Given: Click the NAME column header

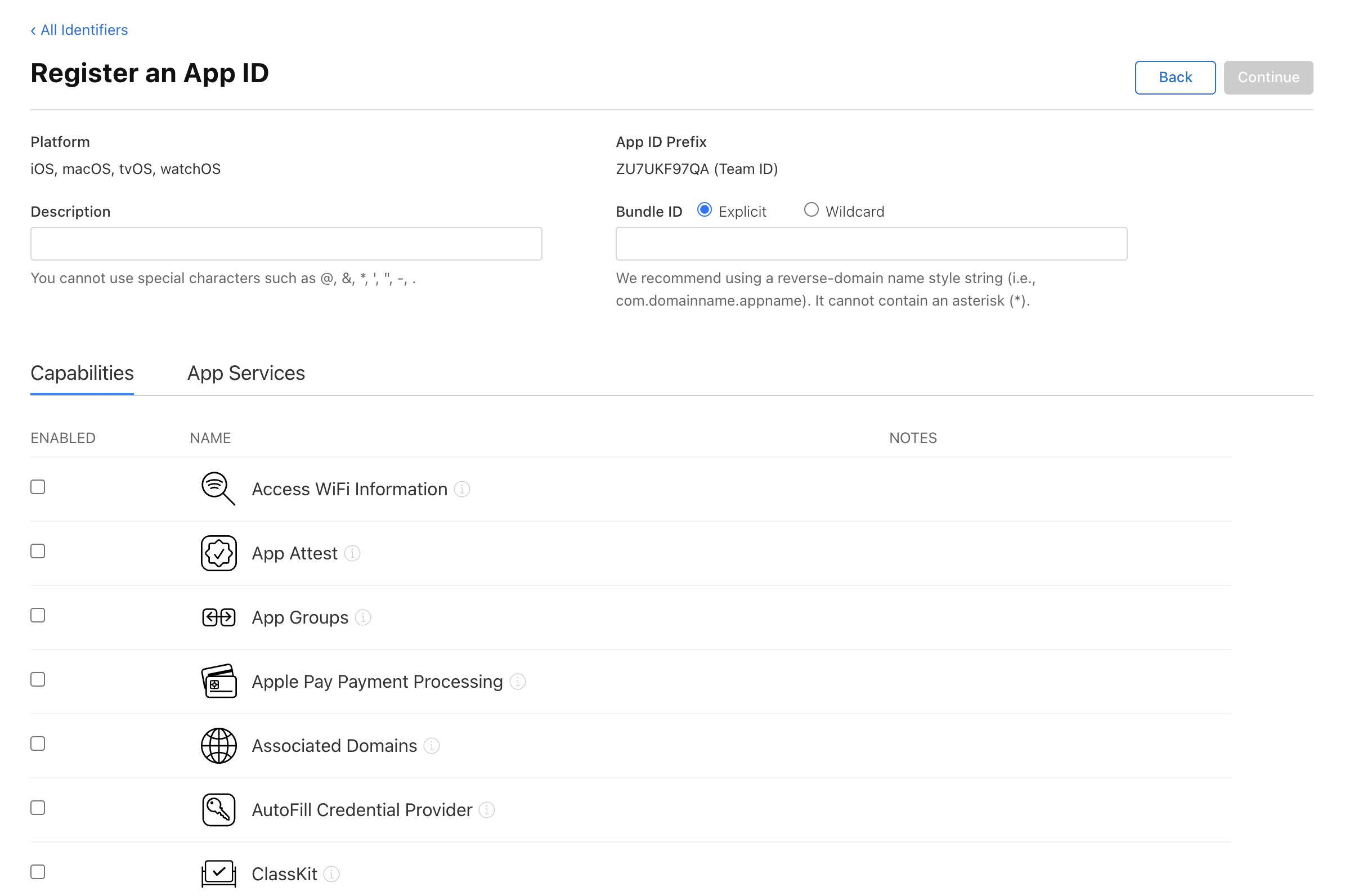Looking at the screenshot, I should [x=210, y=438].
